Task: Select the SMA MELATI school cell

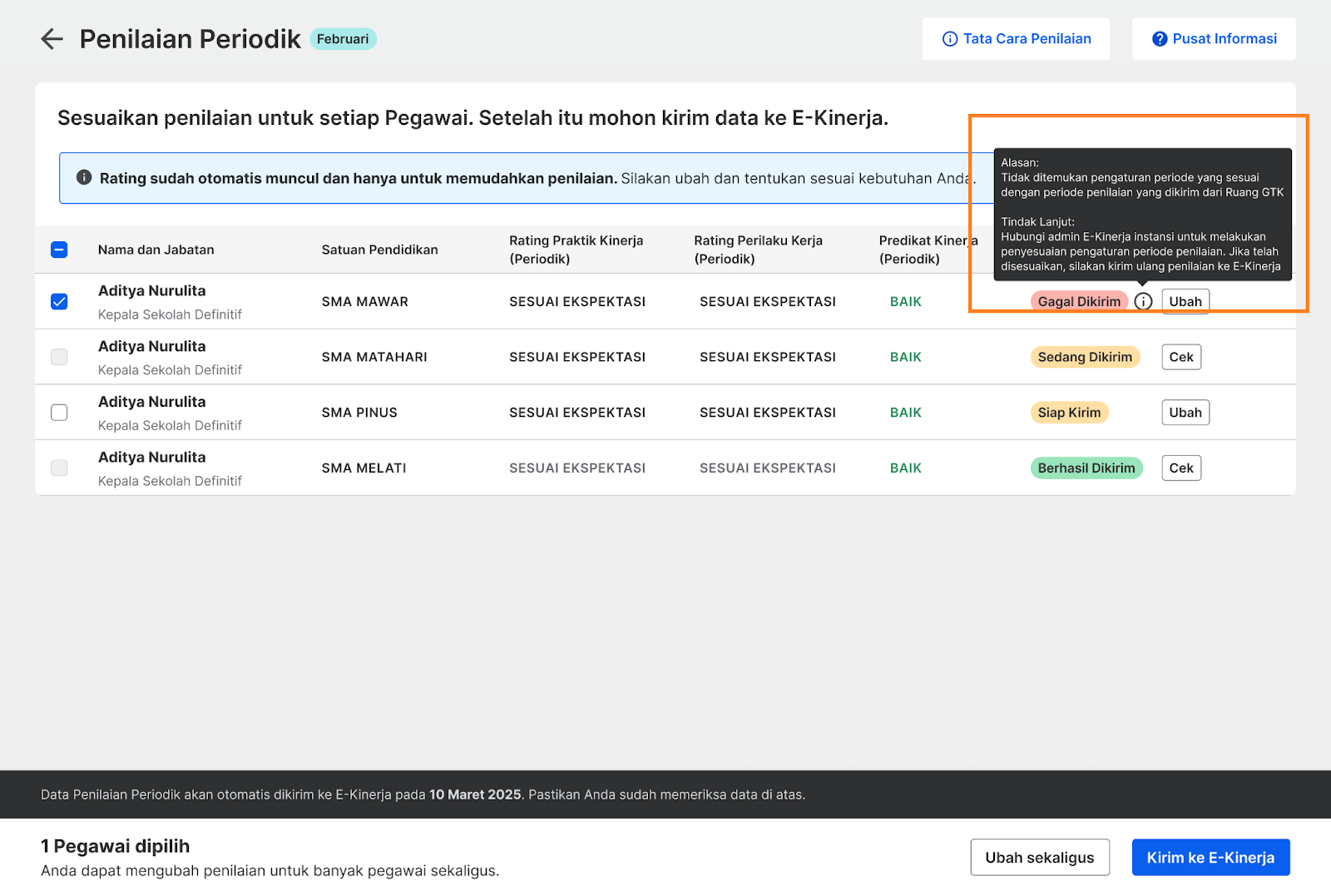Action: point(364,468)
